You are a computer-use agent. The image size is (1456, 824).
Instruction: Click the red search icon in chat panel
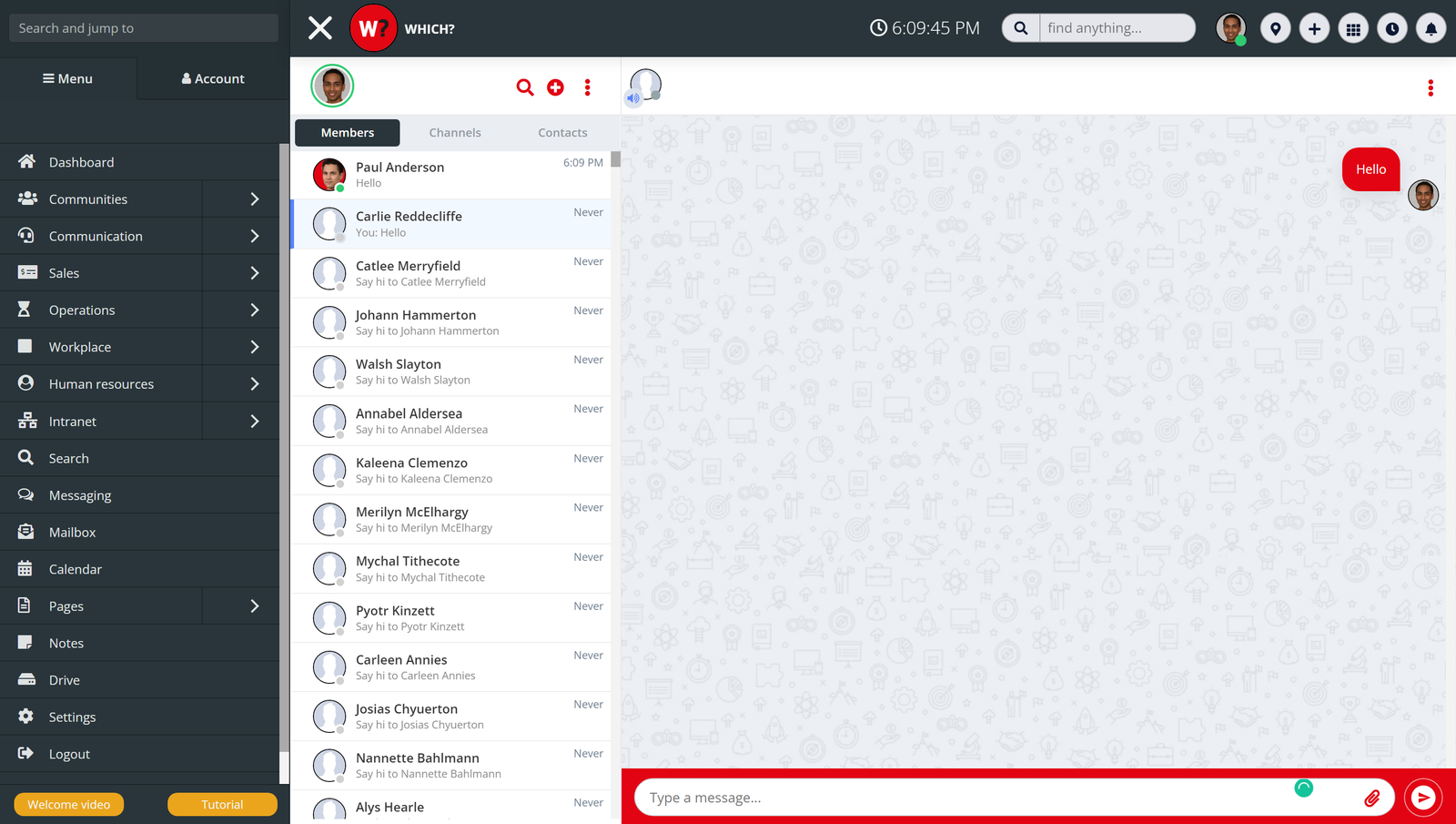(x=525, y=87)
